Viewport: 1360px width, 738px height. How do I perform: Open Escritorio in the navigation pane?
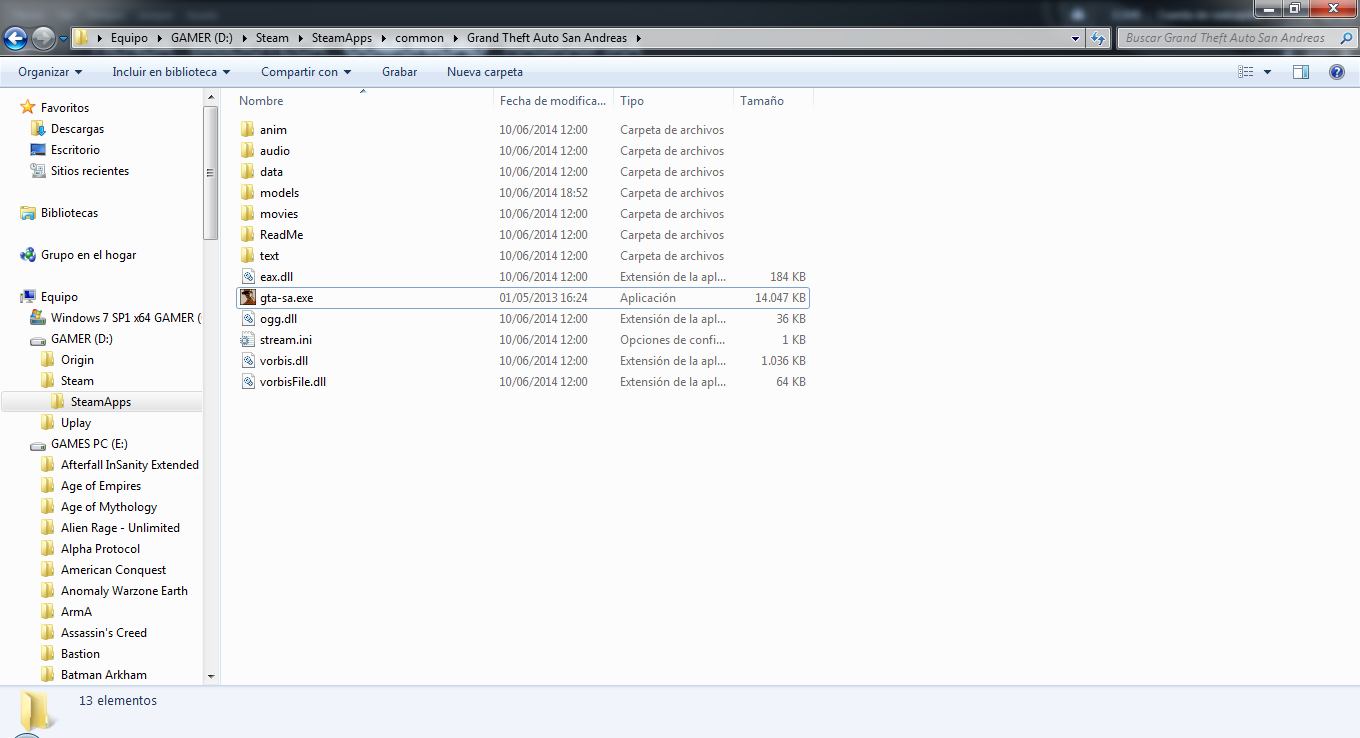[x=75, y=150]
